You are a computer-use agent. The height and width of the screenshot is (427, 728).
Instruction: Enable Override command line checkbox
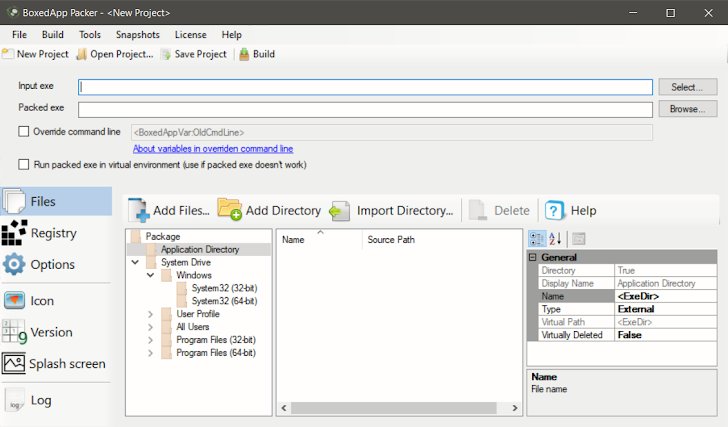click(x=24, y=131)
